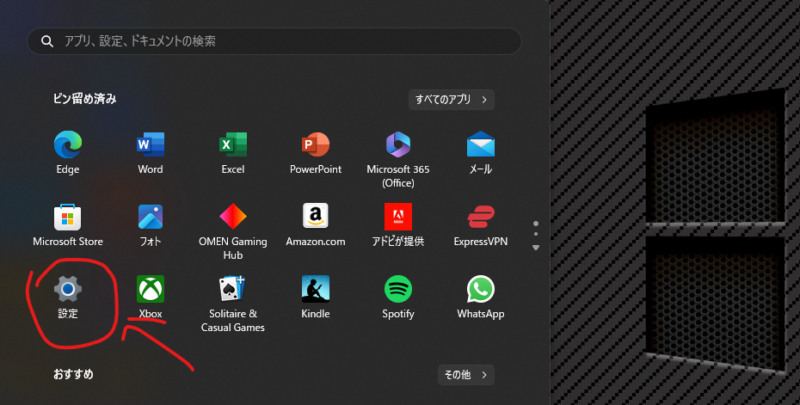This screenshot has width=800, height=405.
Task: Select the first pinned page dot
Action: pyautogui.click(x=536, y=223)
